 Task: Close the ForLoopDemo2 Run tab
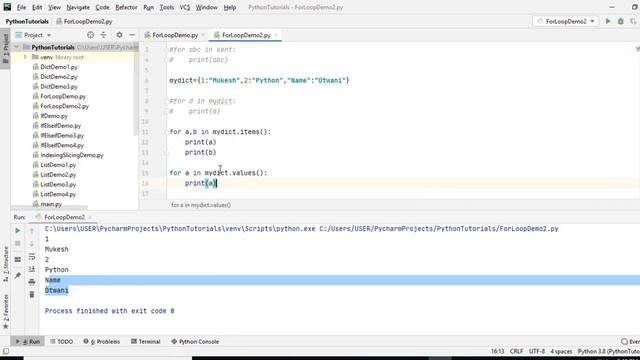pos(90,218)
